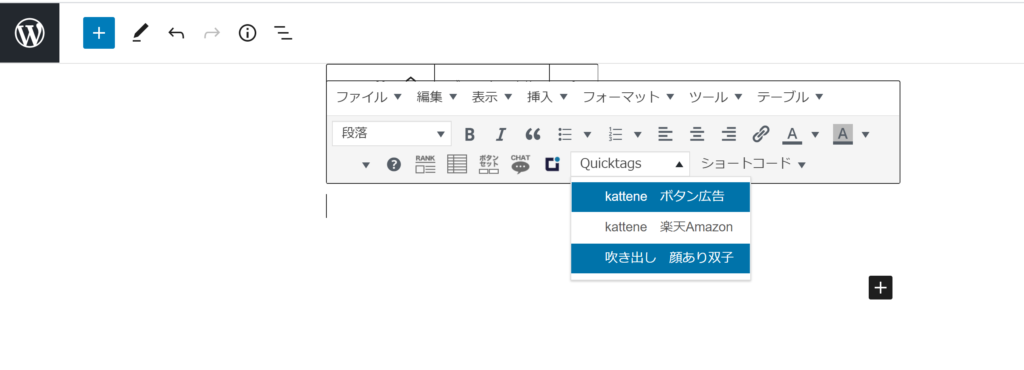Open the ショートコード dropdown
The width and height of the screenshot is (1024, 370).
(x=753, y=164)
